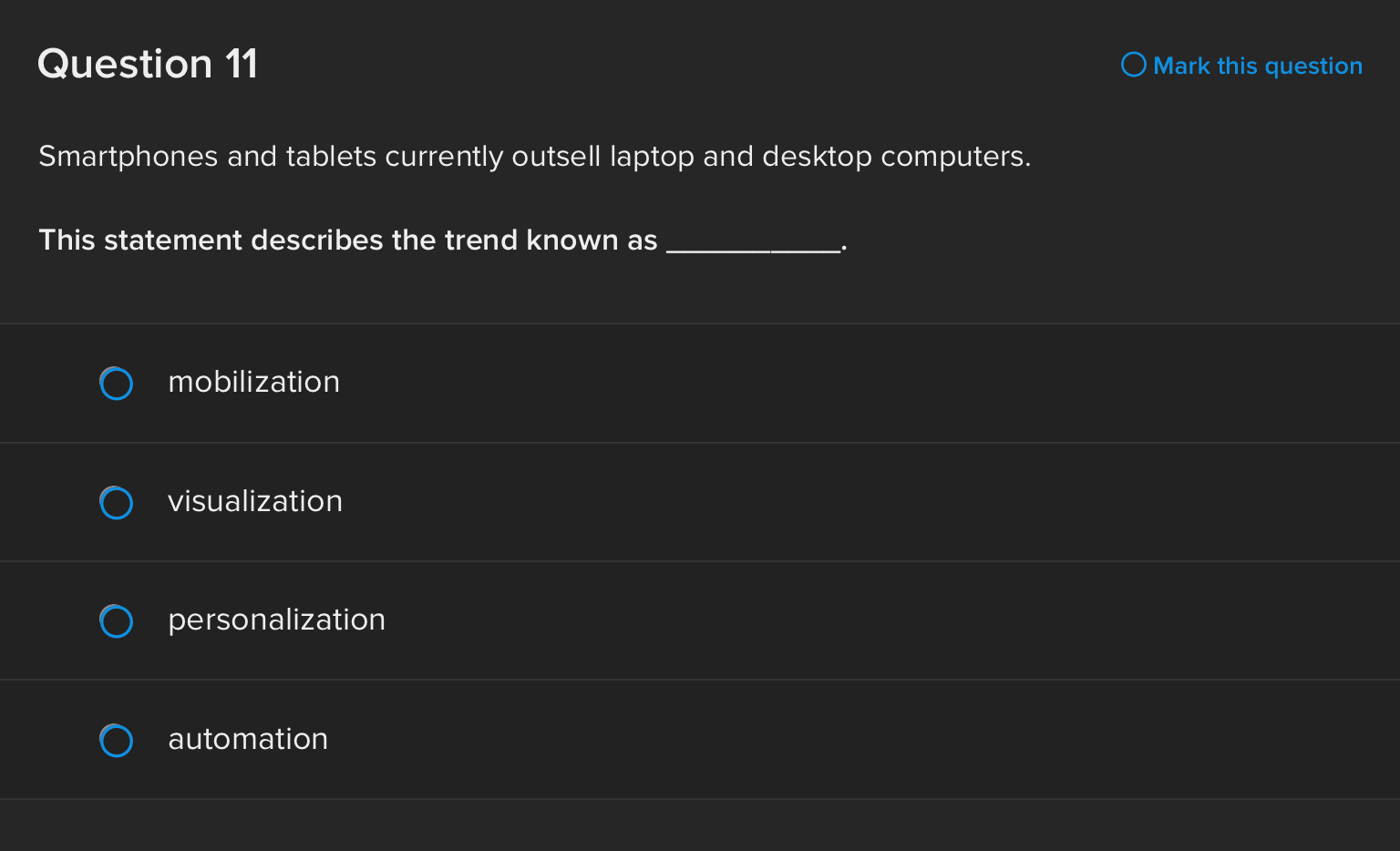Click the visualization answer label text
This screenshot has height=851, width=1400.
255,501
